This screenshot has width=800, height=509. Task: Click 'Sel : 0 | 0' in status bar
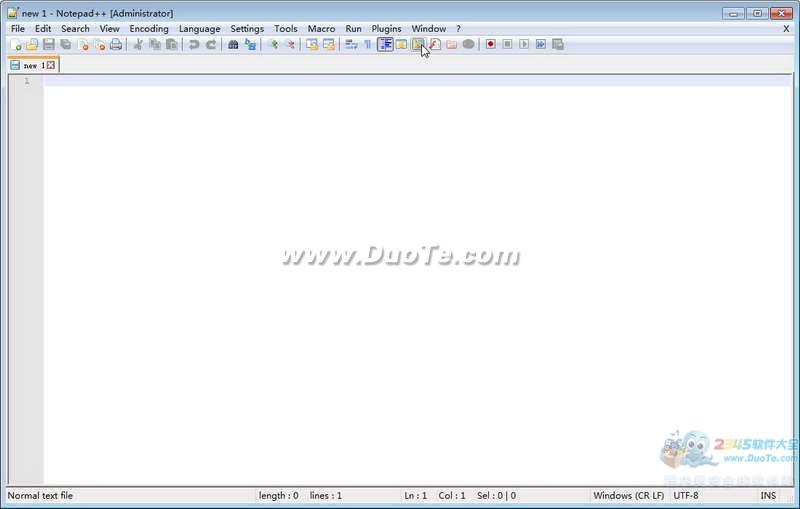click(x=496, y=496)
